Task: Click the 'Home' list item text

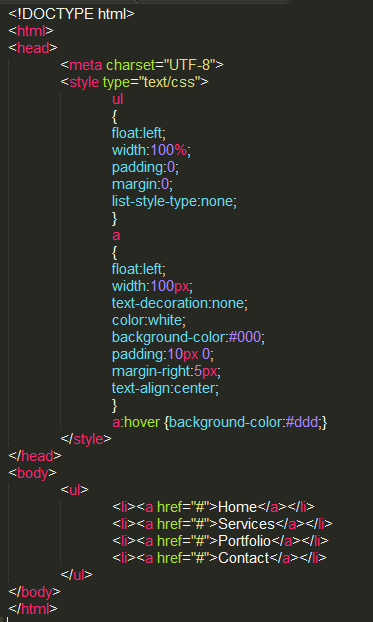Action: [x=238, y=507]
